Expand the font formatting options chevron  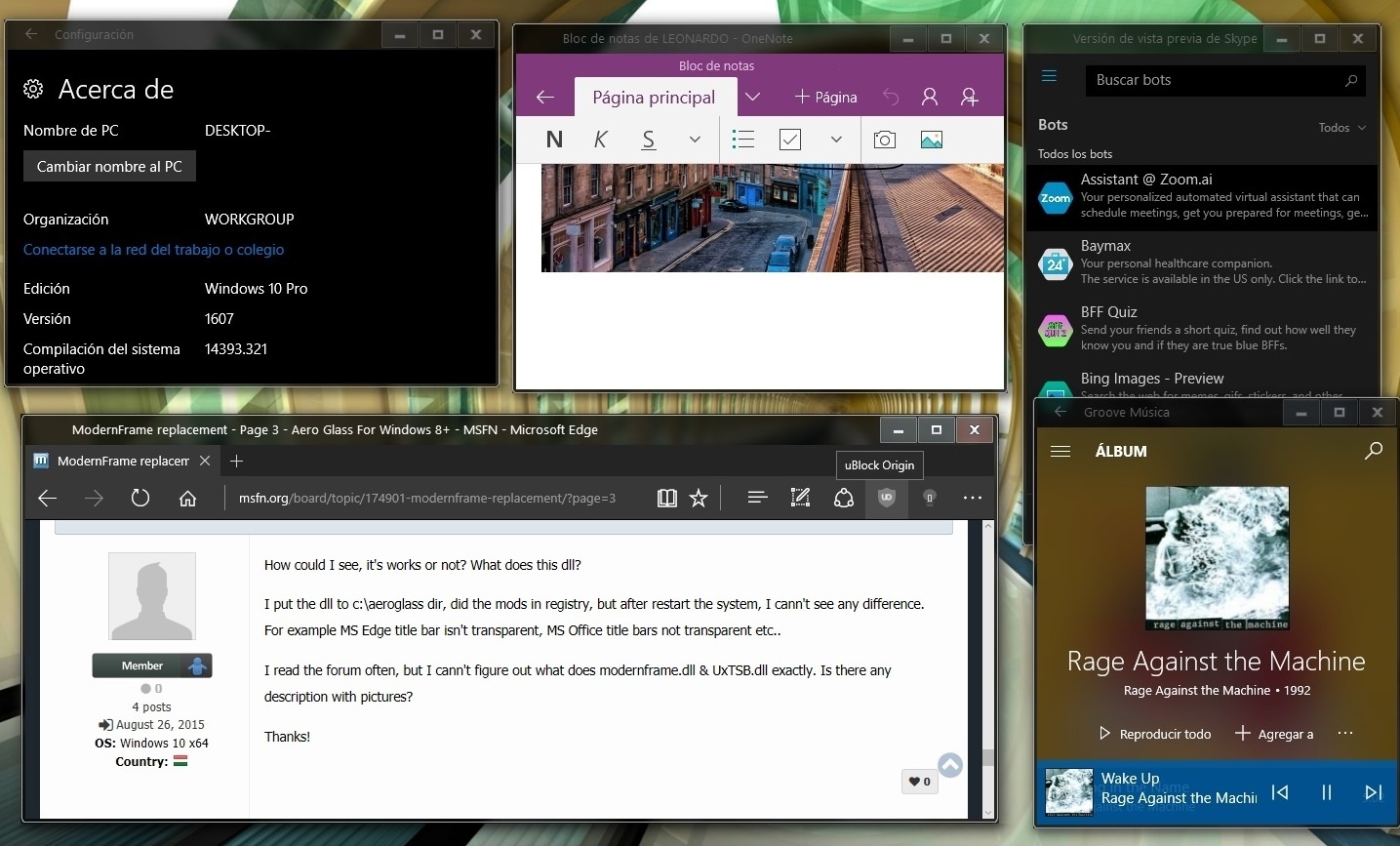[x=695, y=140]
